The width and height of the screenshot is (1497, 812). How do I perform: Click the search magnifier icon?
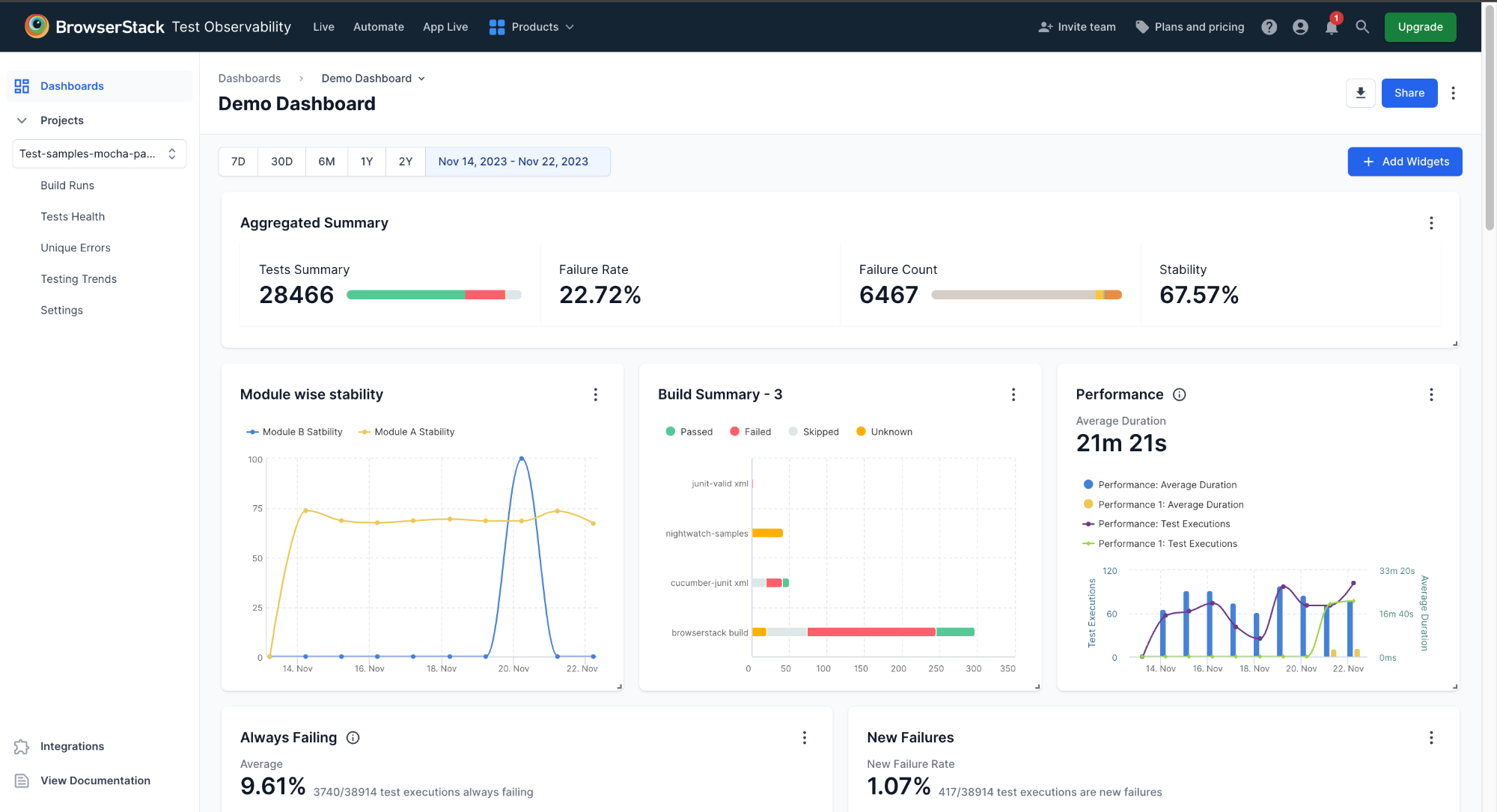pos(1362,27)
